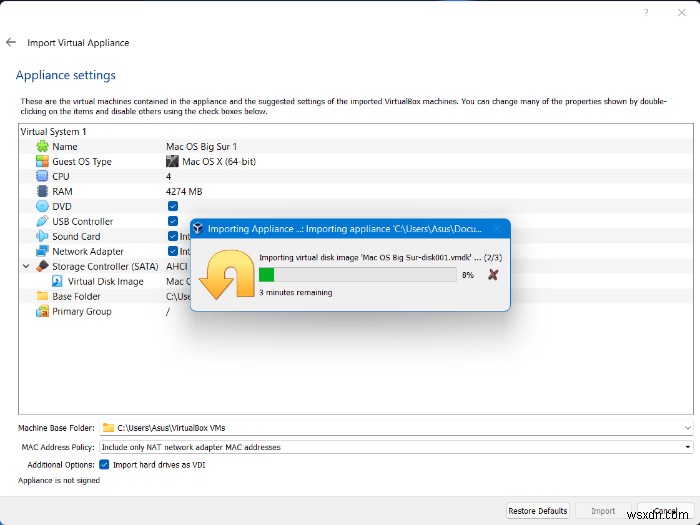Click the Import button
This screenshot has height=525, width=700.
point(603,511)
